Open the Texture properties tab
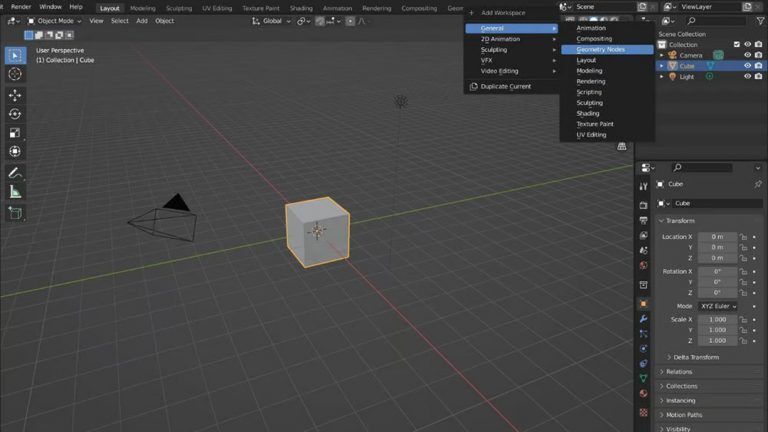Image resolution: width=768 pixels, height=432 pixels. (x=644, y=412)
